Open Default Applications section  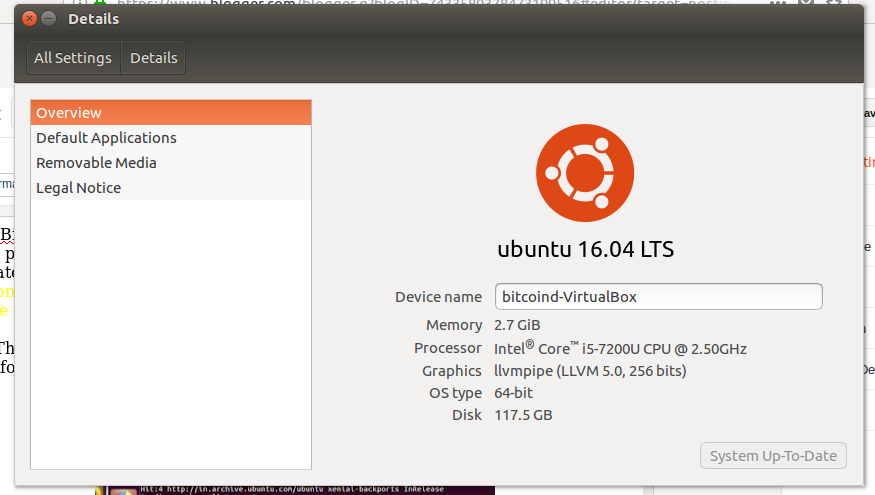pyautogui.click(x=171, y=138)
